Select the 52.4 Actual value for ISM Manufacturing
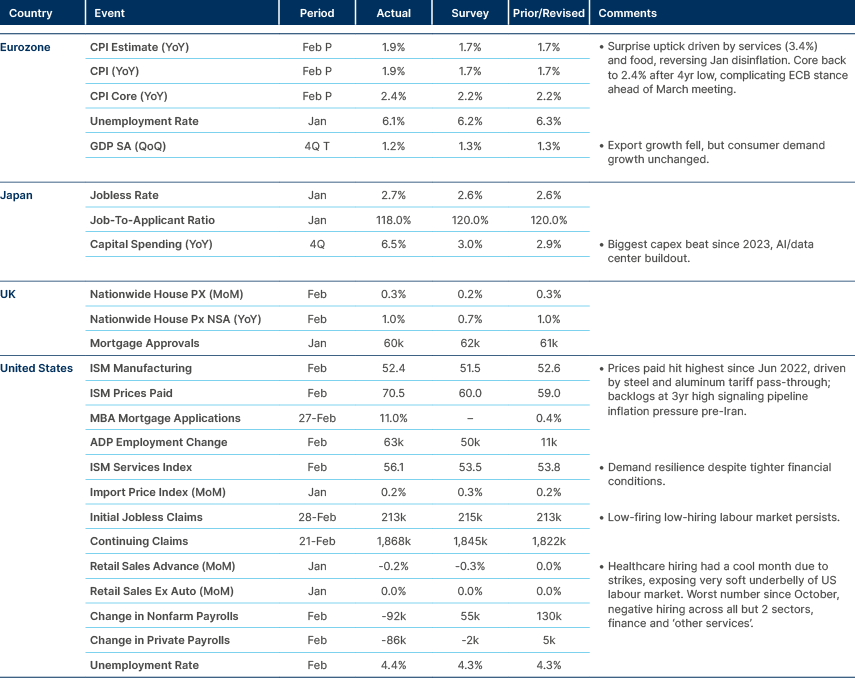Viewport: 855px width, 678px height. coord(394,368)
